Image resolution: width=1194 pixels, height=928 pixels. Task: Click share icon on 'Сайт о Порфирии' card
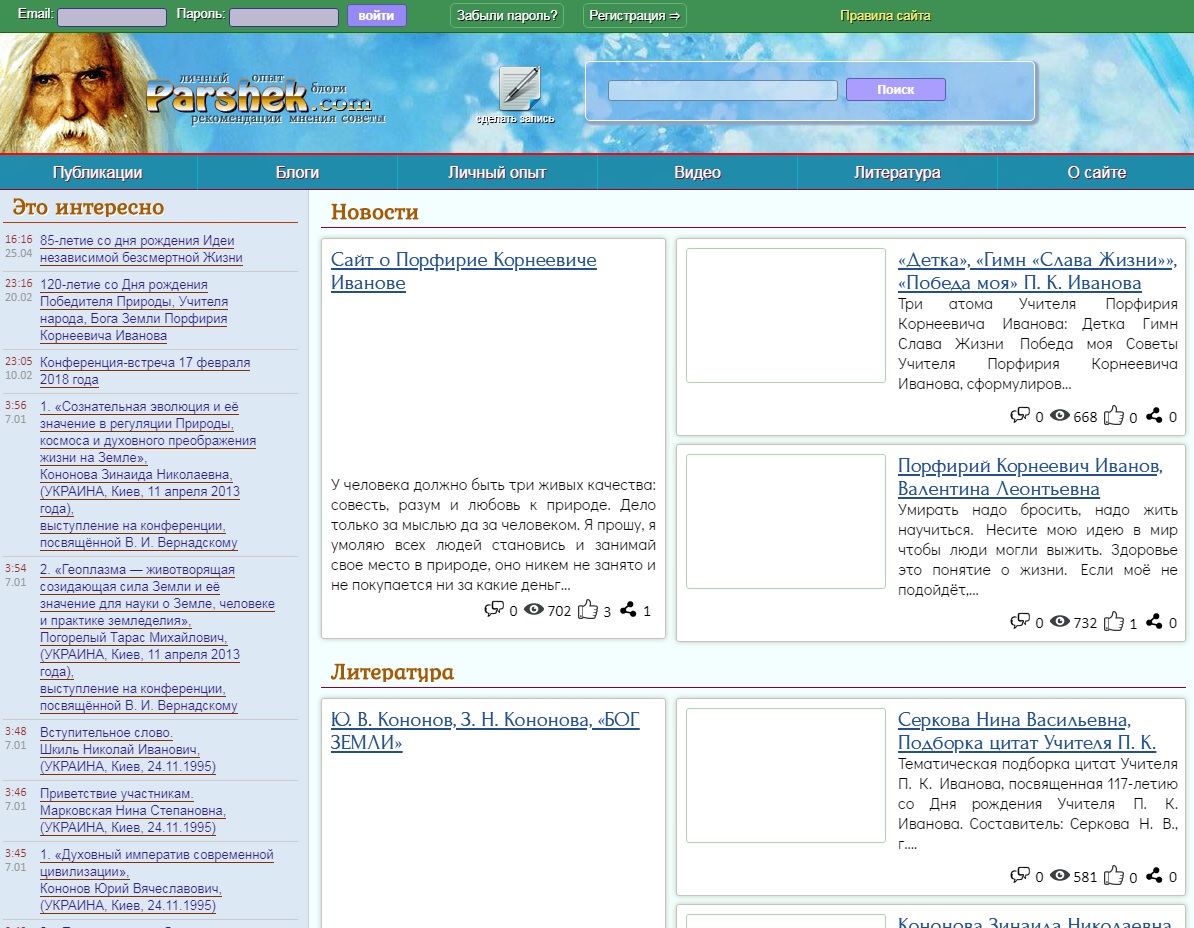(x=628, y=609)
